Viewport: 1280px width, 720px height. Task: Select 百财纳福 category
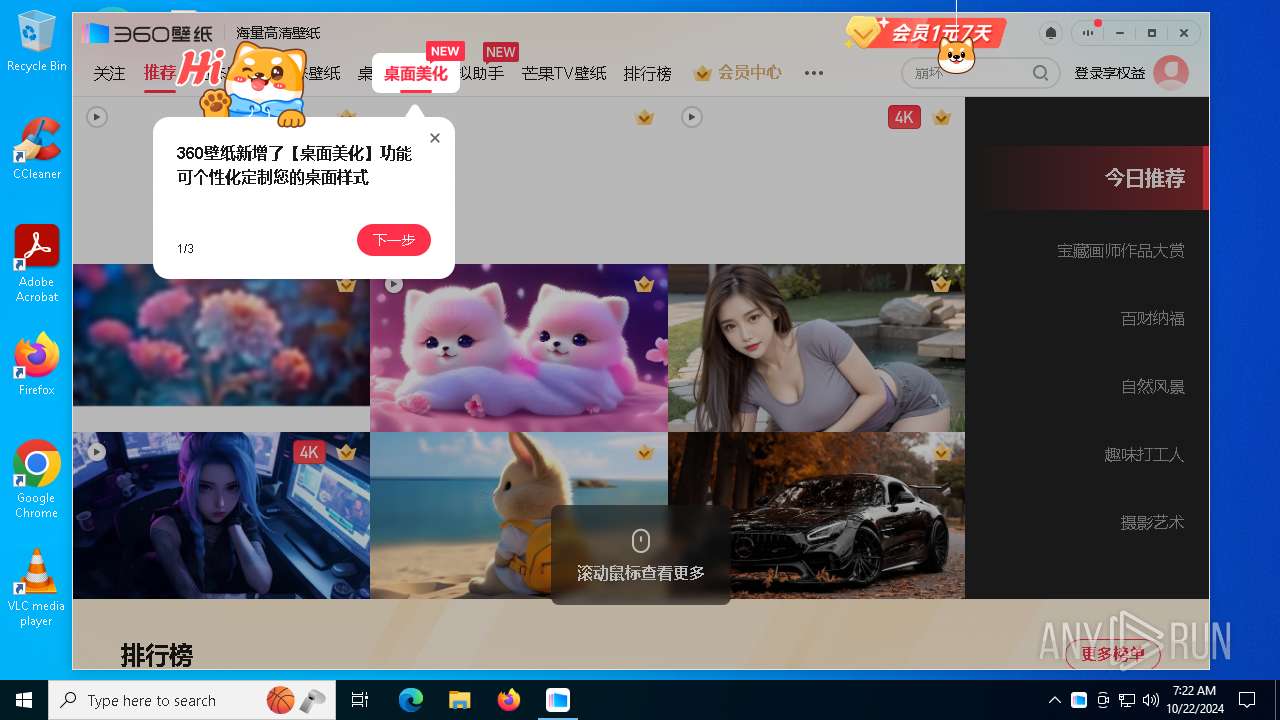click(x=1153, y=318)
